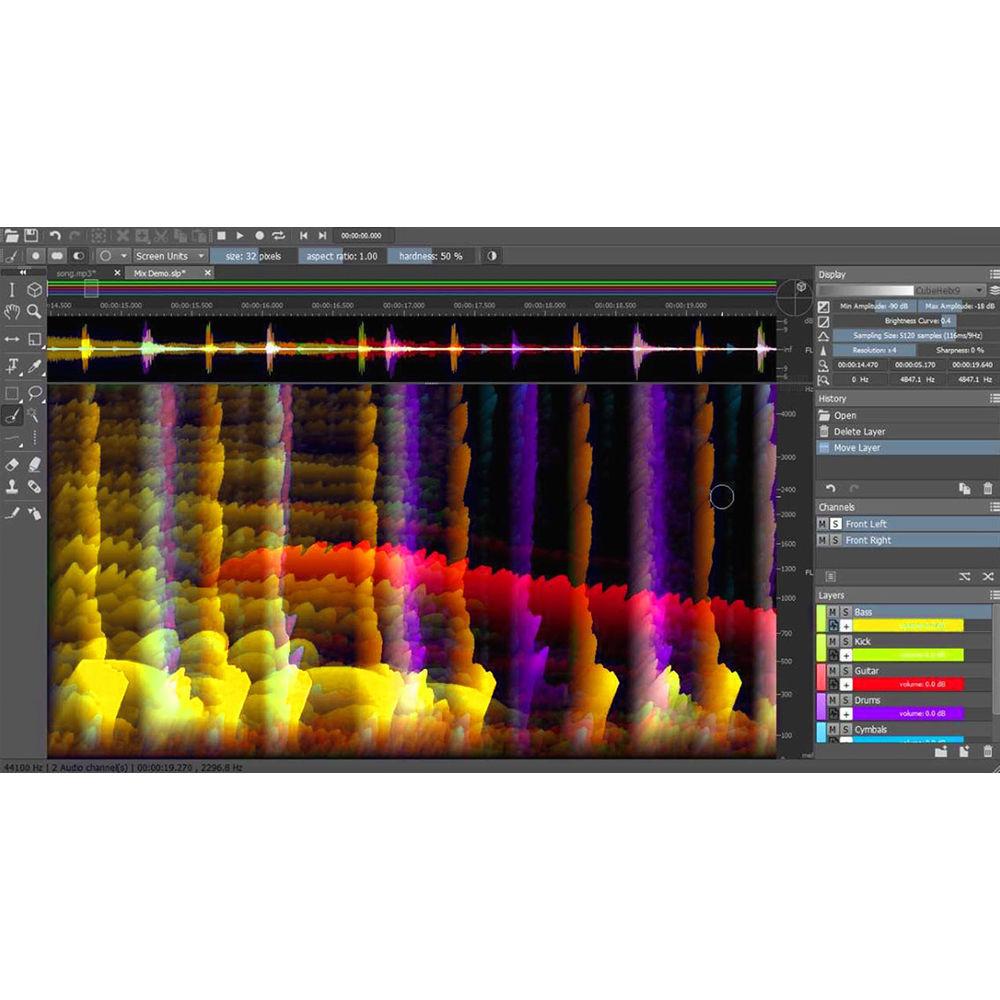Image resolution: width=1000 pixels, height=1000 pixels.
Task: Solo the Drums layer
Action: (845, 700)
